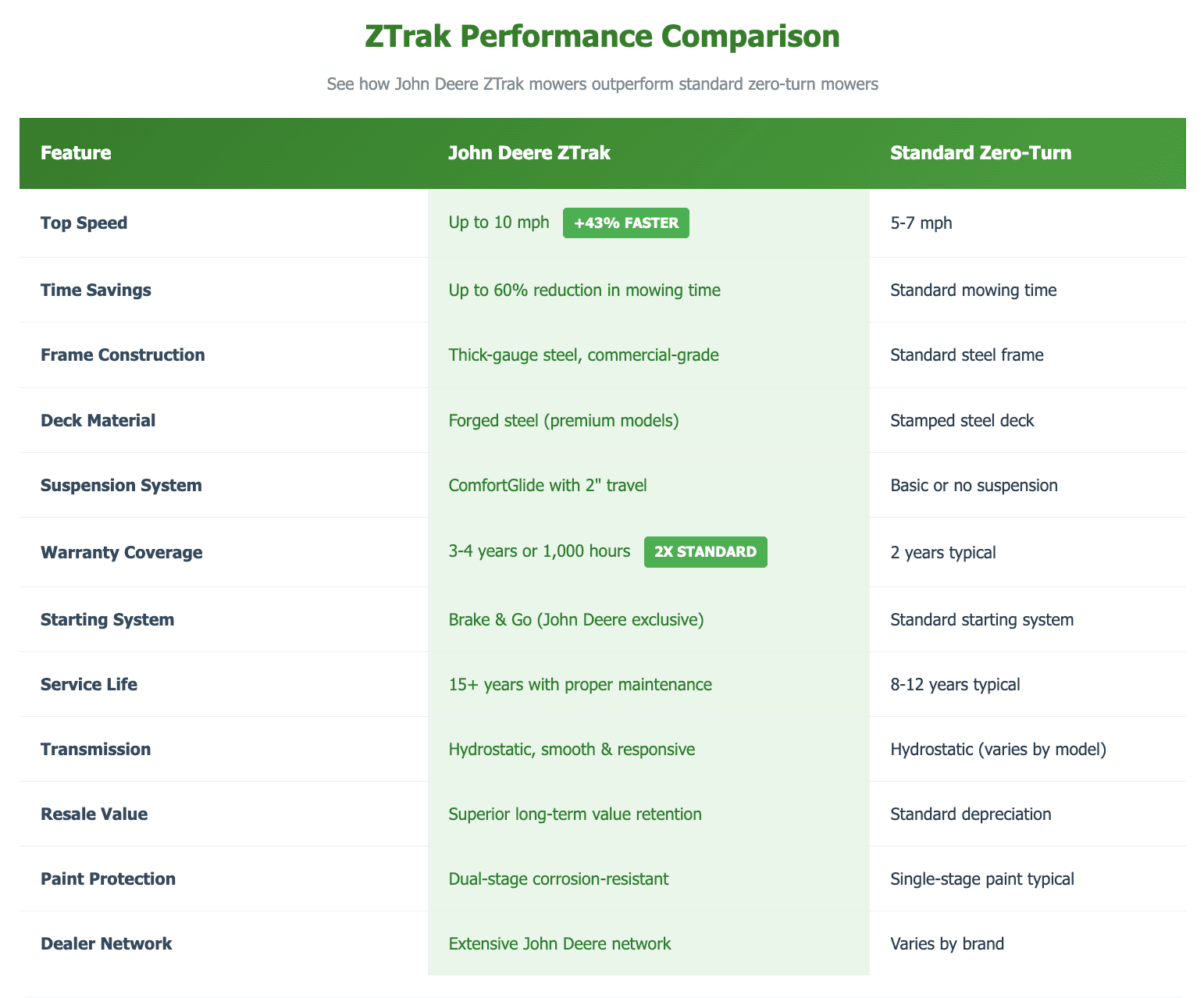The height and width of the screenshot is (998, 1204).
Task: Click the '2X STANDARD' warranty badge
Action: click(705, 552)
